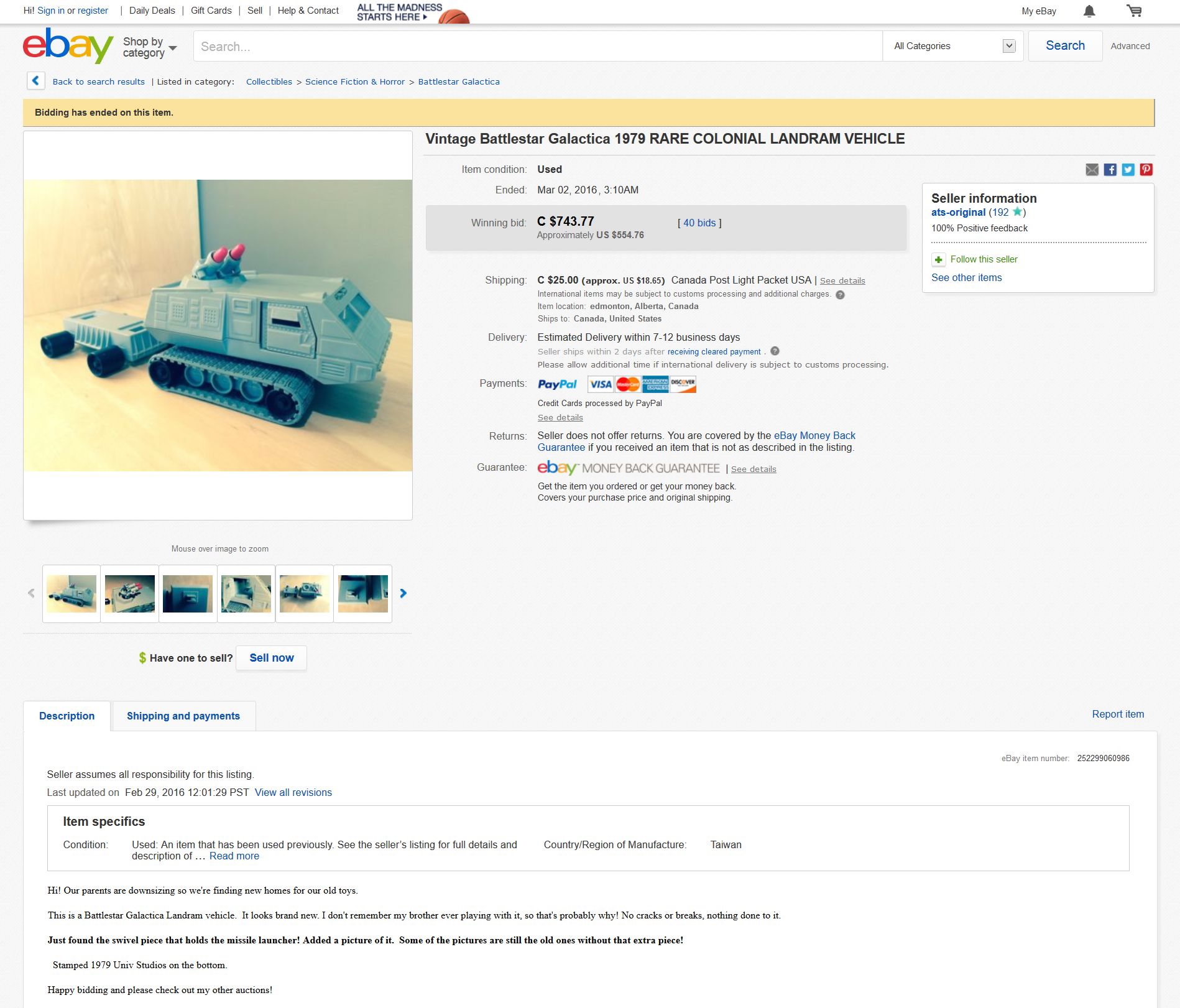This screenshot has height=1008, width=1180.
Task: Share listing via email icon
Action: point(1092,170)
